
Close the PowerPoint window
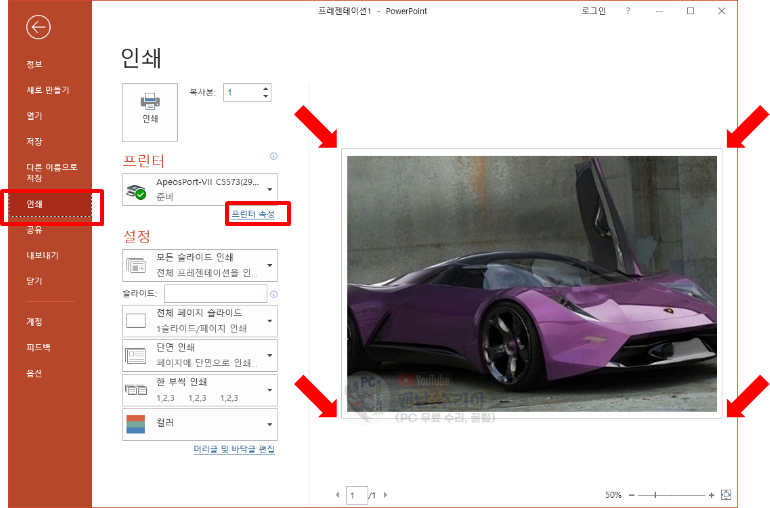(721, 11)
